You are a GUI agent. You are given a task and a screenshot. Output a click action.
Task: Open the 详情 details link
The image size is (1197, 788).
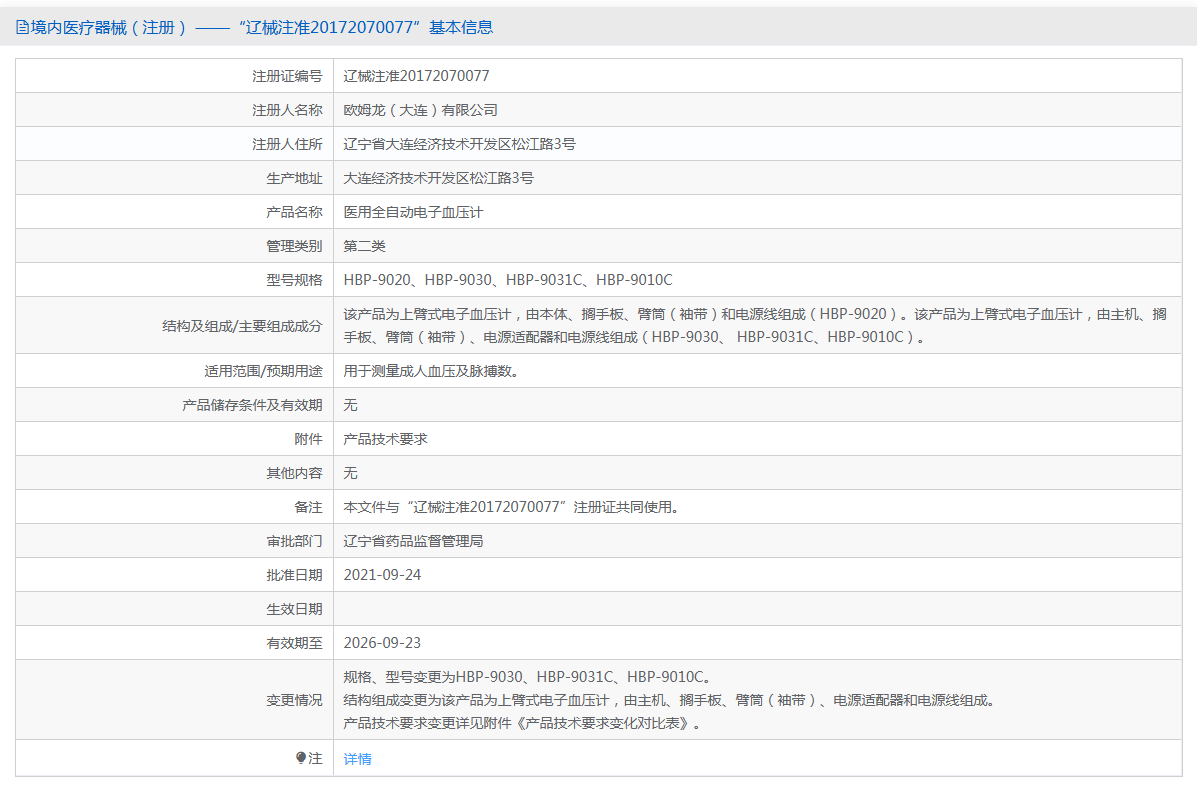(x=357, y=759)
